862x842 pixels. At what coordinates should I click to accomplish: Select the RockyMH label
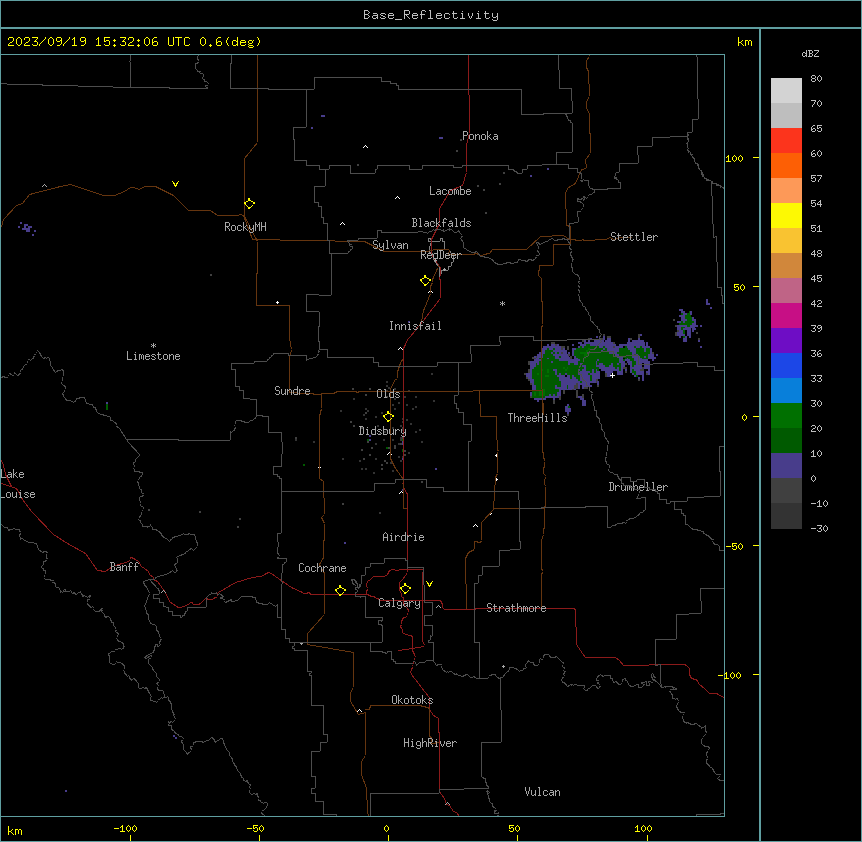[x=245, y=227]
